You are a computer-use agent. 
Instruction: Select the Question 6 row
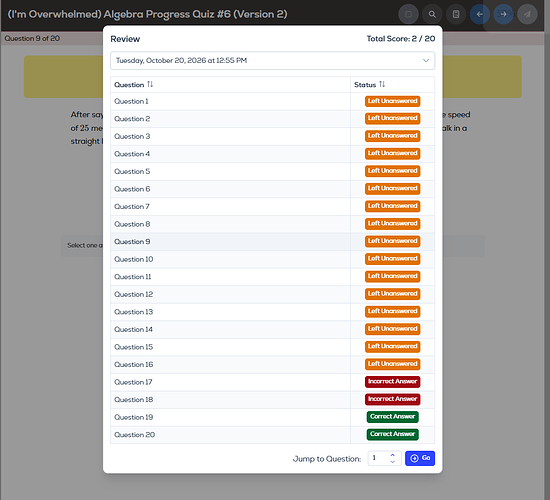coord(273,189)
